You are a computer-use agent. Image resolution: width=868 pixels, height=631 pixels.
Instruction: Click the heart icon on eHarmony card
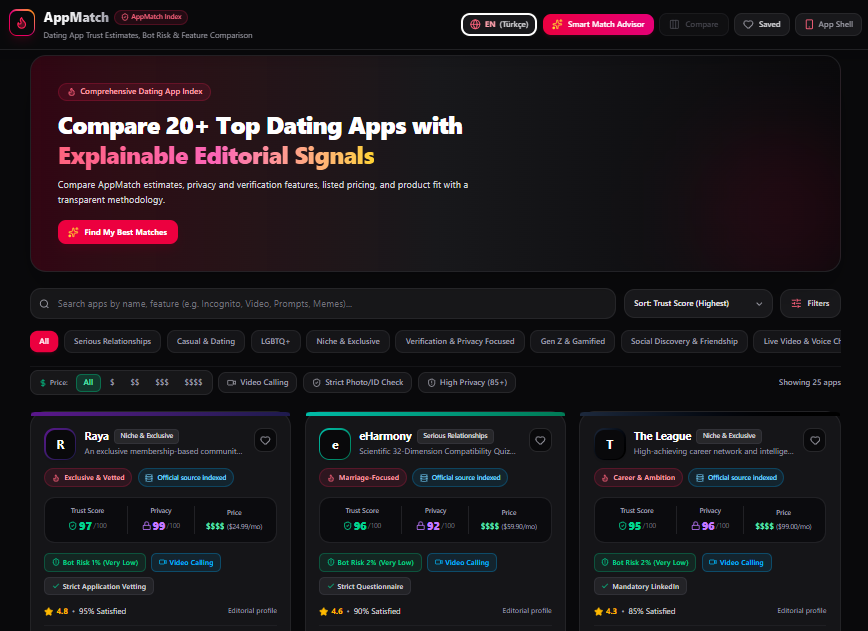(x=540, y=441)
